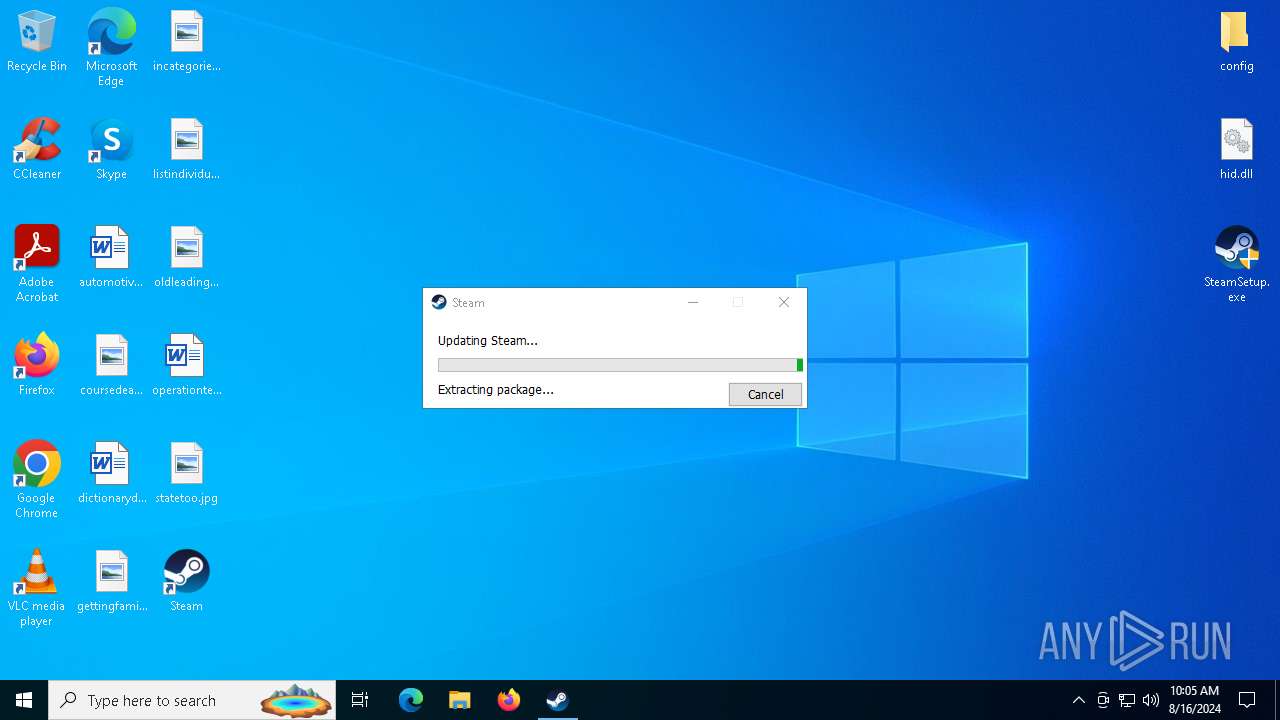Select Steam desktop shortcut
This screenshot has height=720, width=1280.
(x=187, y=582)
